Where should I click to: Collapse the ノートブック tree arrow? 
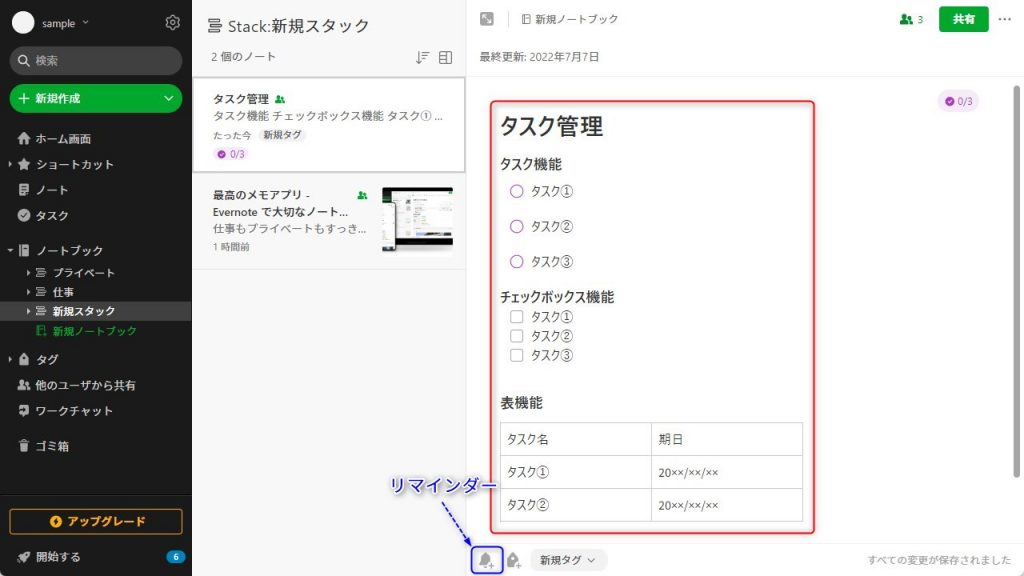click(x=10, y=250)
